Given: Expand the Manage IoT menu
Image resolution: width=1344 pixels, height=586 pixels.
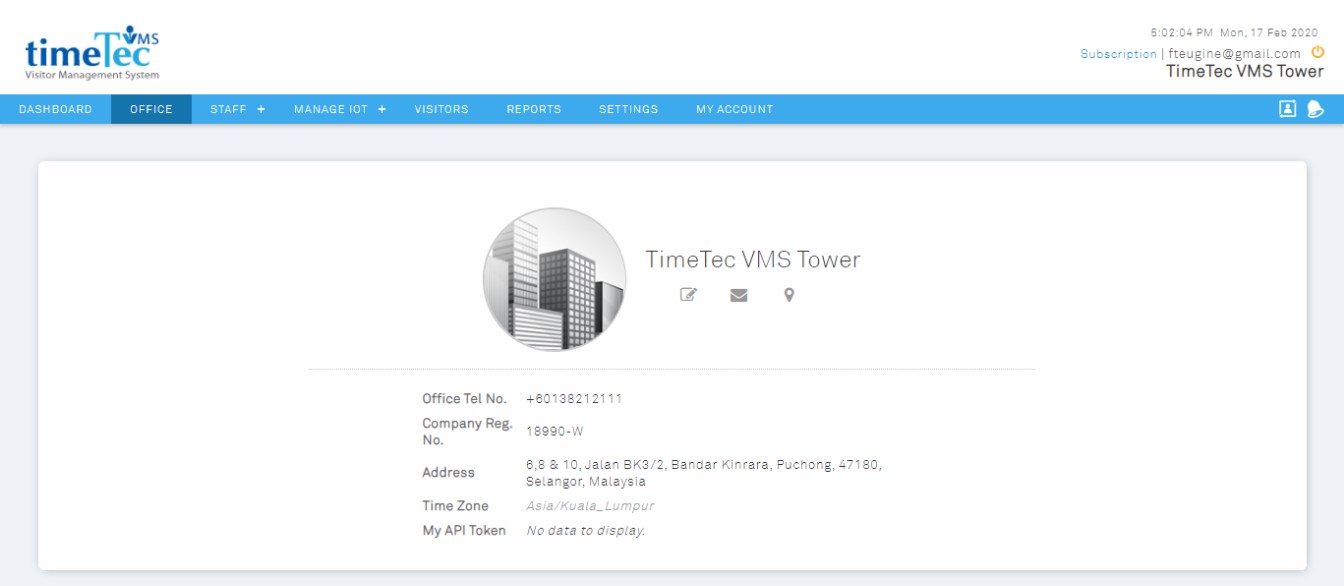Looking at the screenshot, I should click(340, 109).
